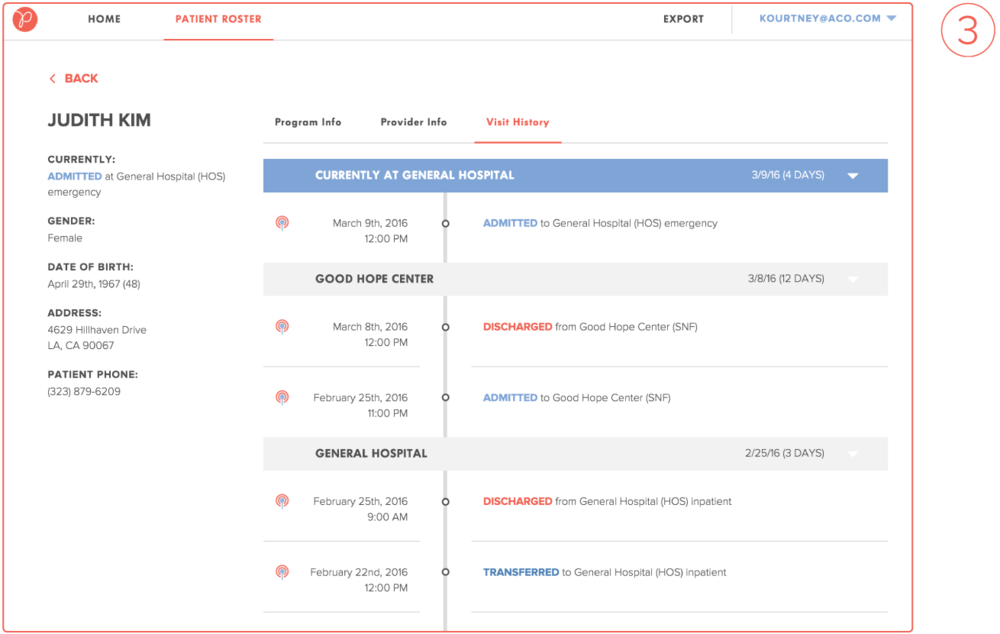Click the signal icon beside February 22nd transfer
The width and height of the screenshot is (1000, 634).
[282, 572]
